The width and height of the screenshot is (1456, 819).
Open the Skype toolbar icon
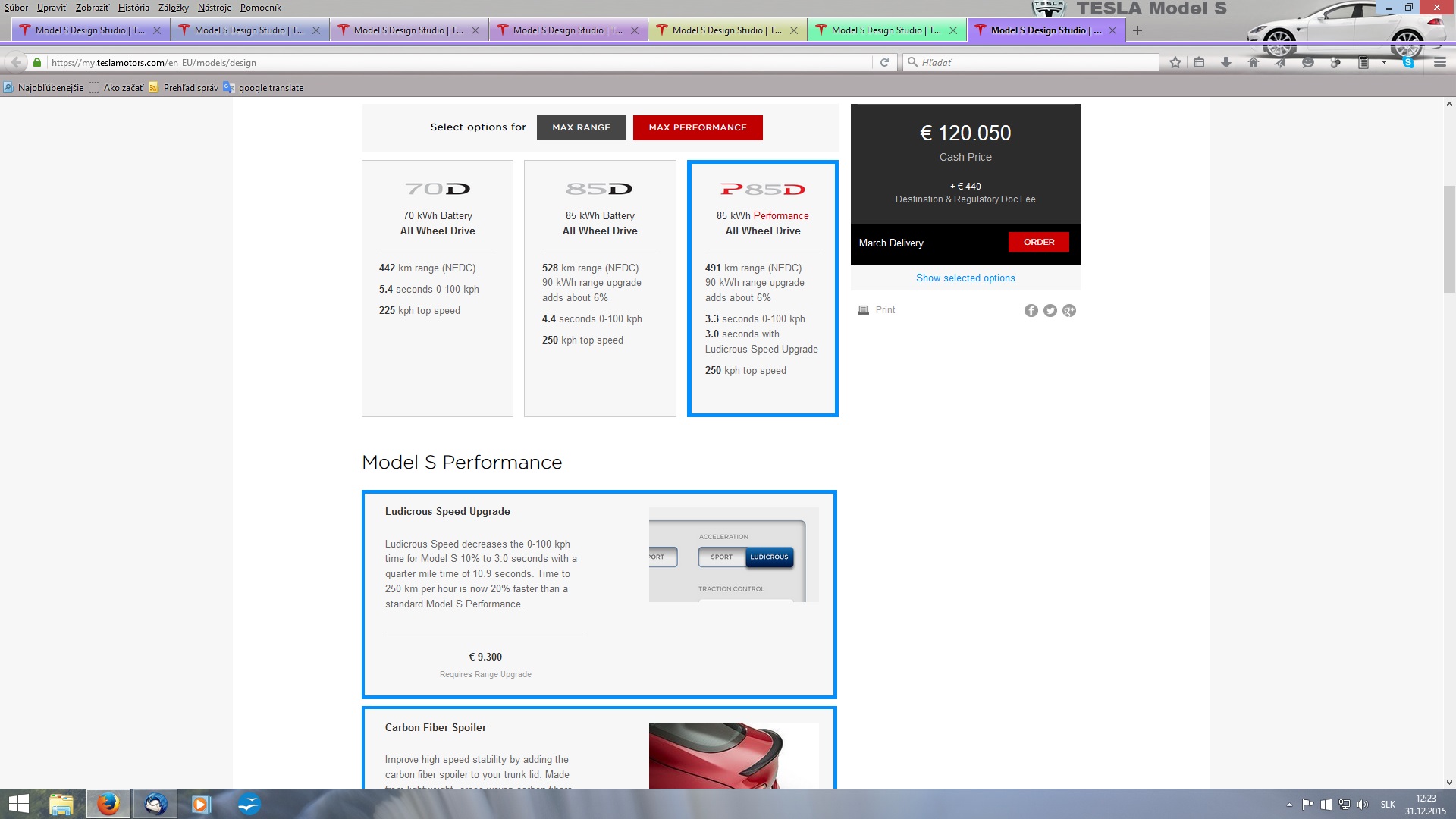click(x=1409, y=62)
